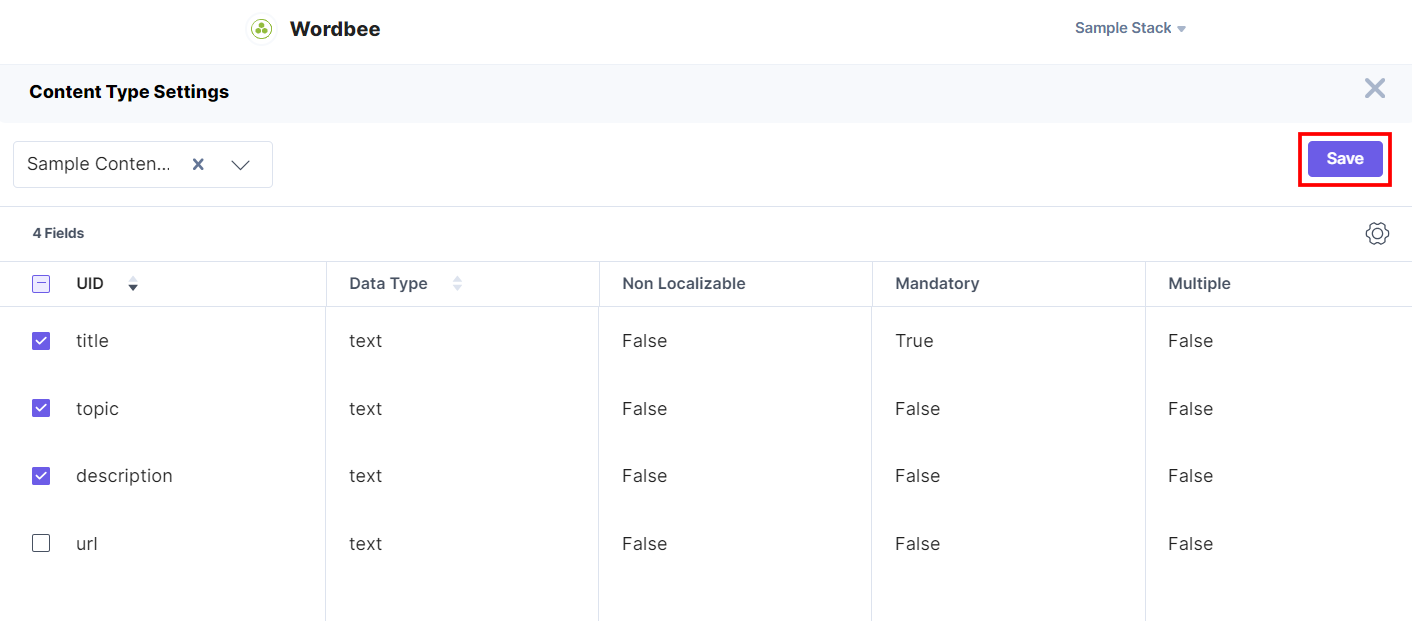Click Non Localizable 'False' in url row
The image size is (1412, 621).
click(644, 544)
